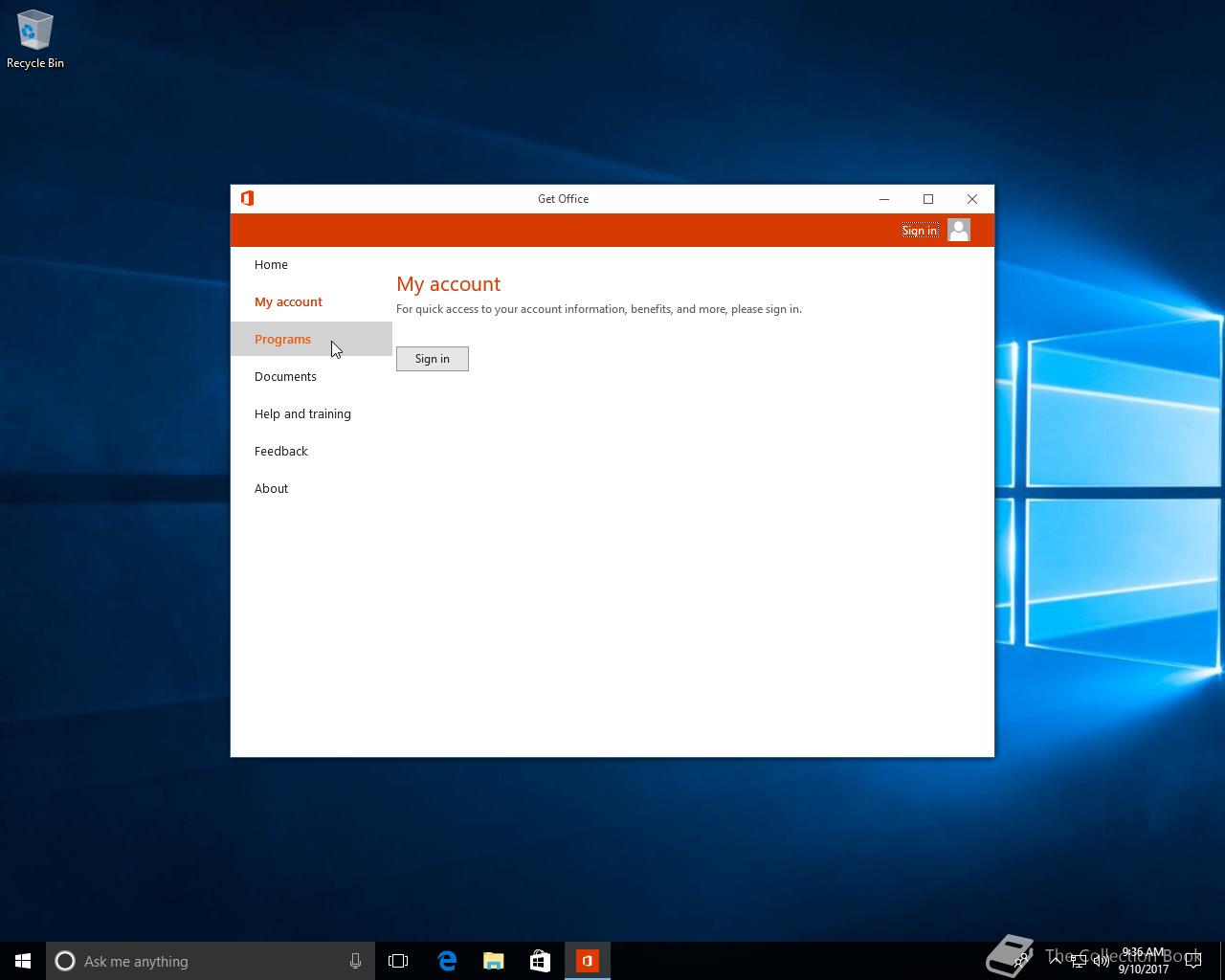This screenshot has width=1225, height=980.
Task: Click Sign in link in orange header
Action: click(919, 231)
